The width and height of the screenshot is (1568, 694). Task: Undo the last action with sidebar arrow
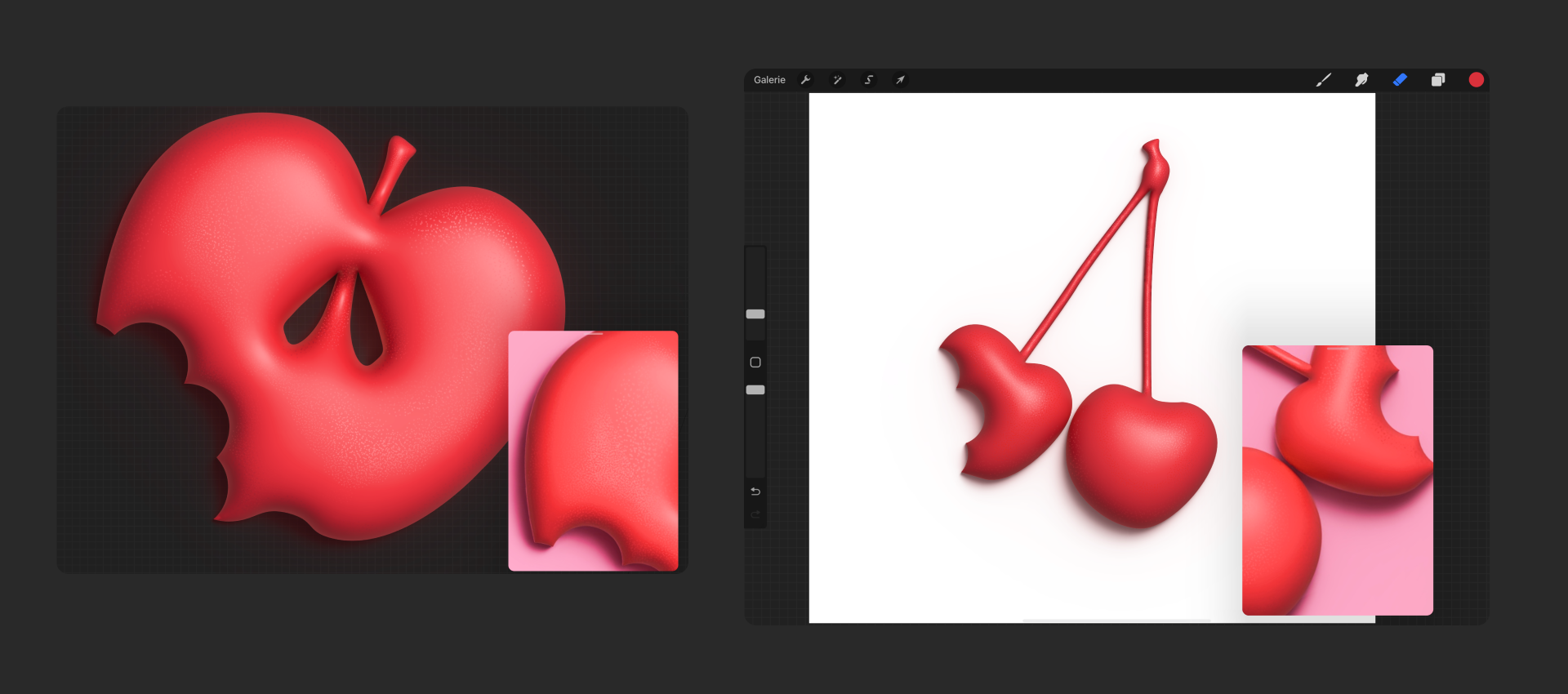click(x=755, y=492)
